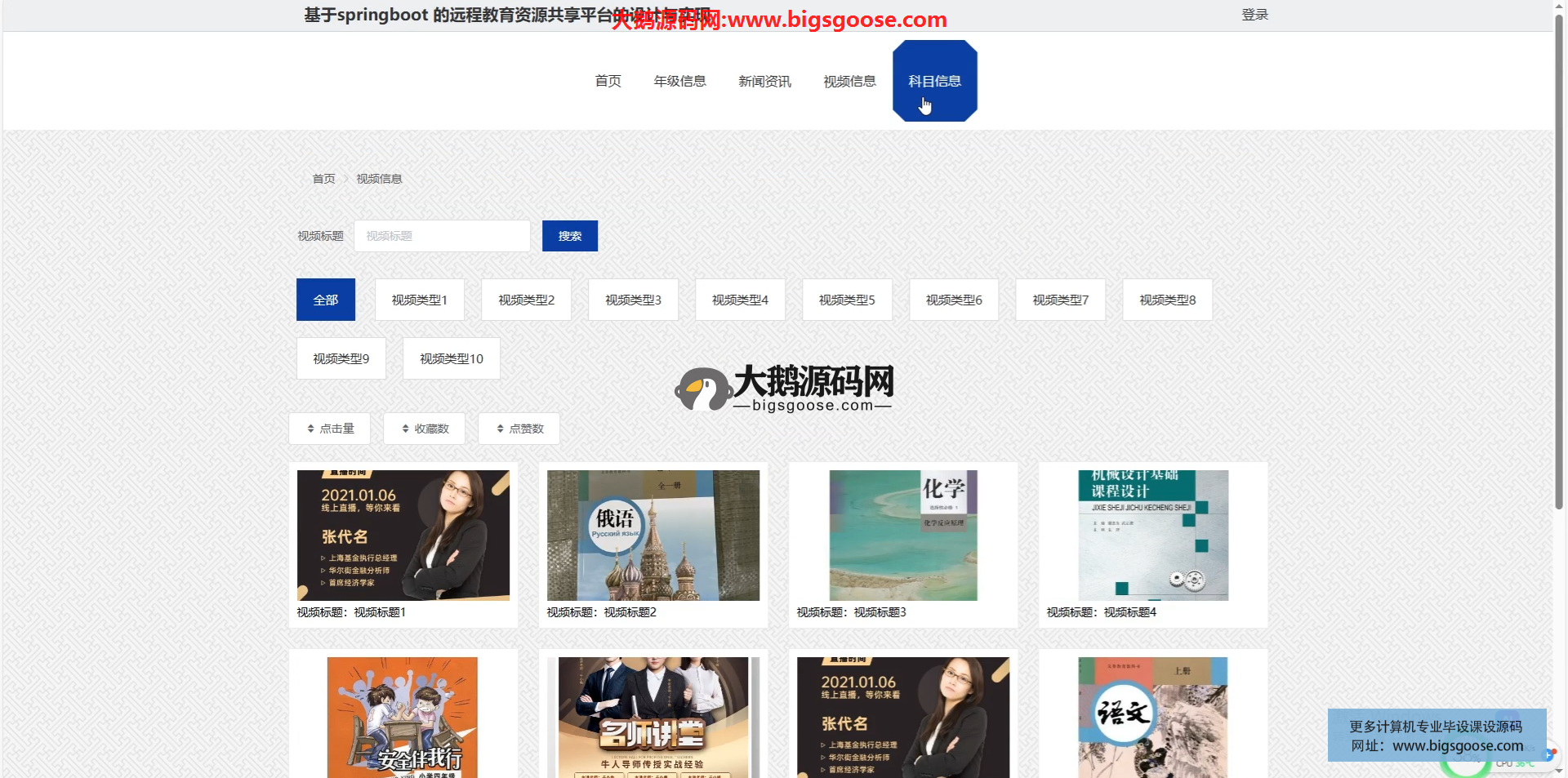
Task: Filter by 视频类型5
Action: click(846, 300)
